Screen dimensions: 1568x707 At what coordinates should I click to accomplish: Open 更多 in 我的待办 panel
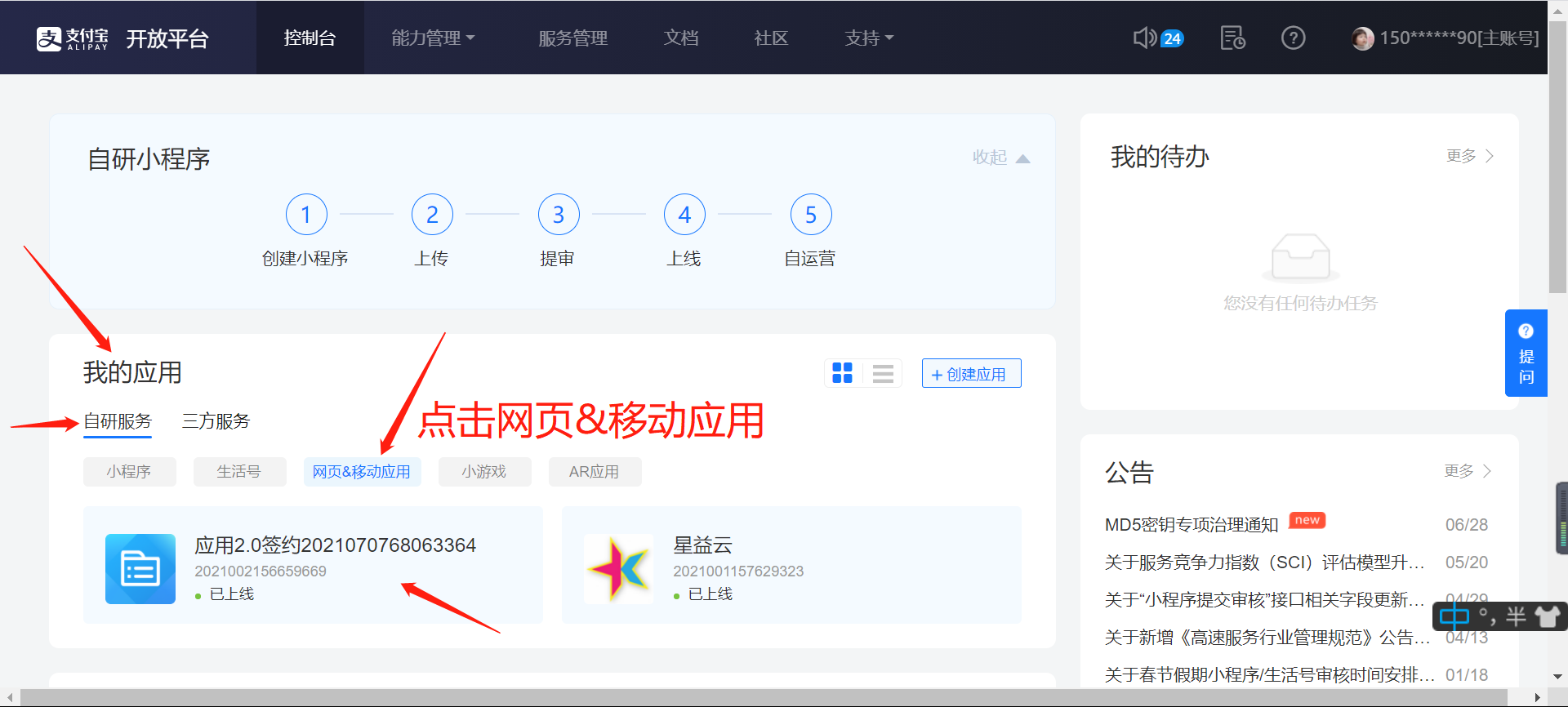coord(1470,155)
